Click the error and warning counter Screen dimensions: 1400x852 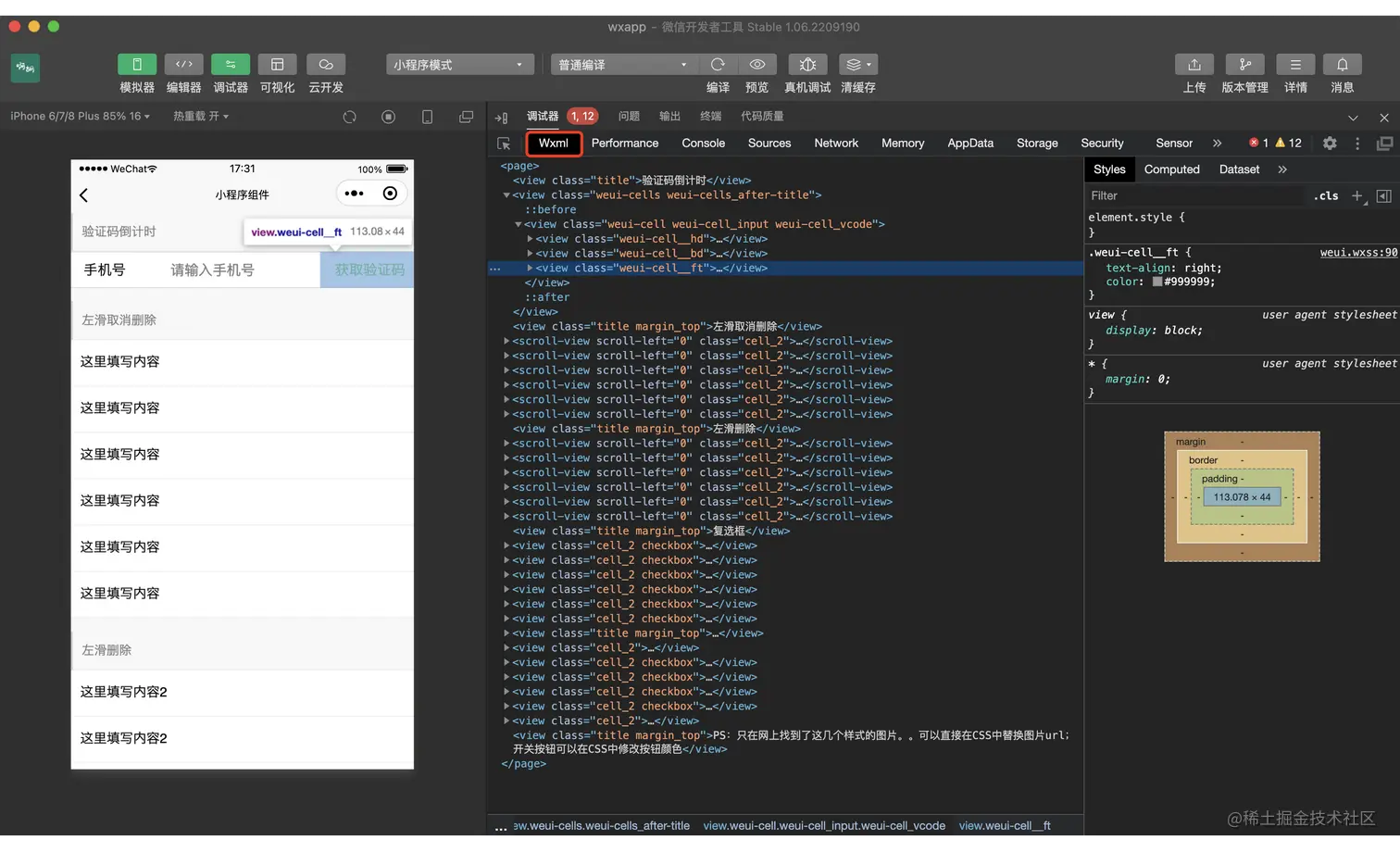[1275, 143]
